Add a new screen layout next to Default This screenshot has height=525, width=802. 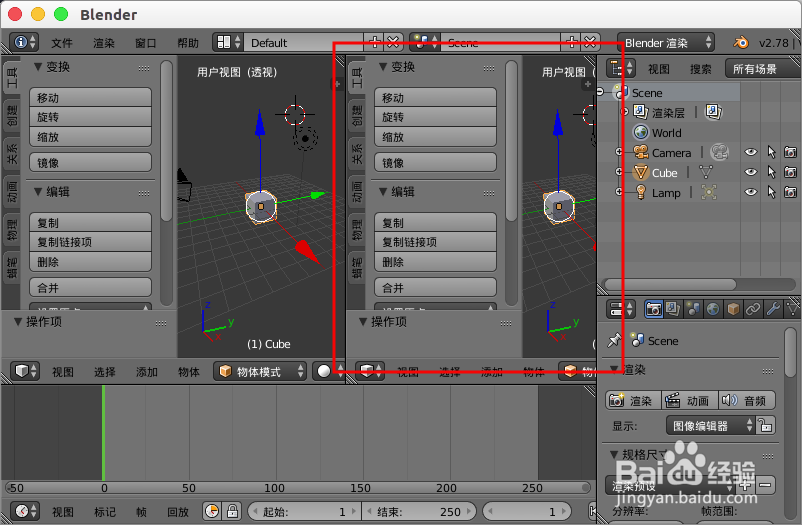click(x=374, y=42)
